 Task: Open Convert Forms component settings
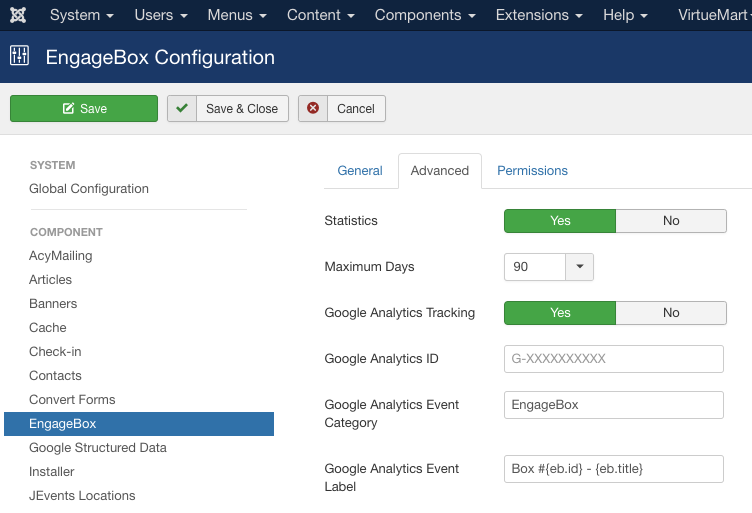(72, 400)
